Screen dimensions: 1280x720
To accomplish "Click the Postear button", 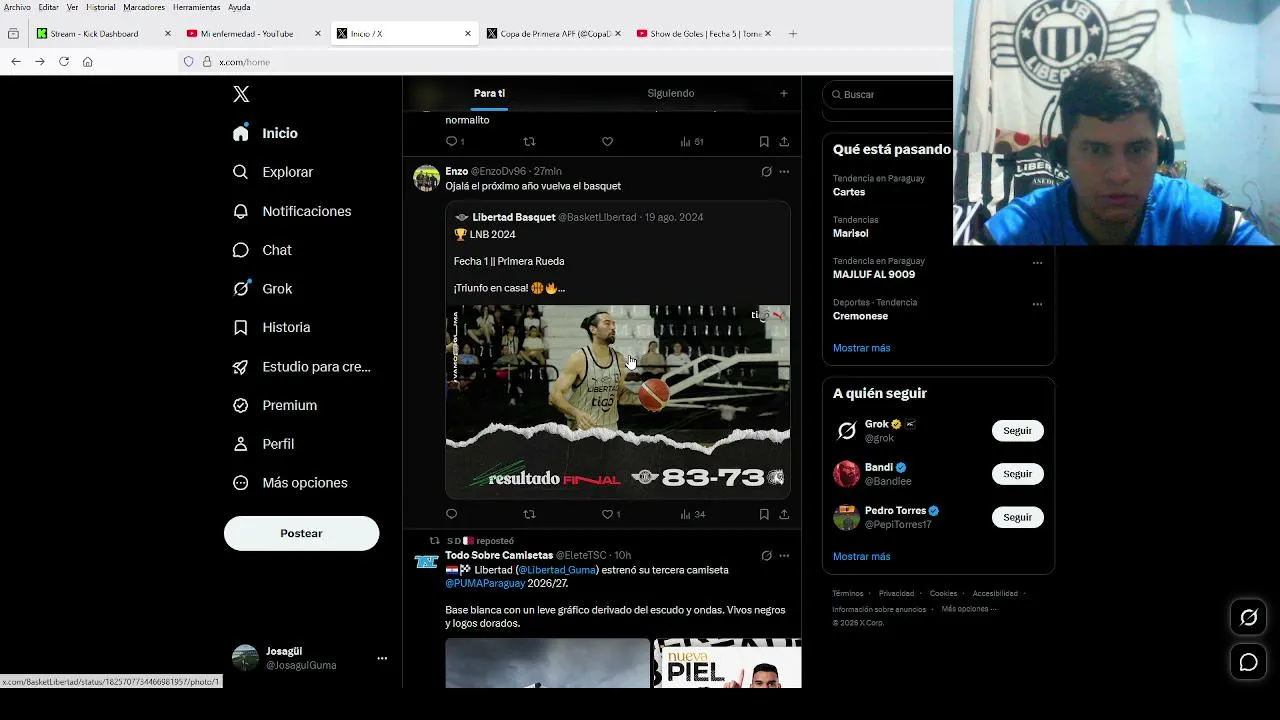I will tap(301, 533).
